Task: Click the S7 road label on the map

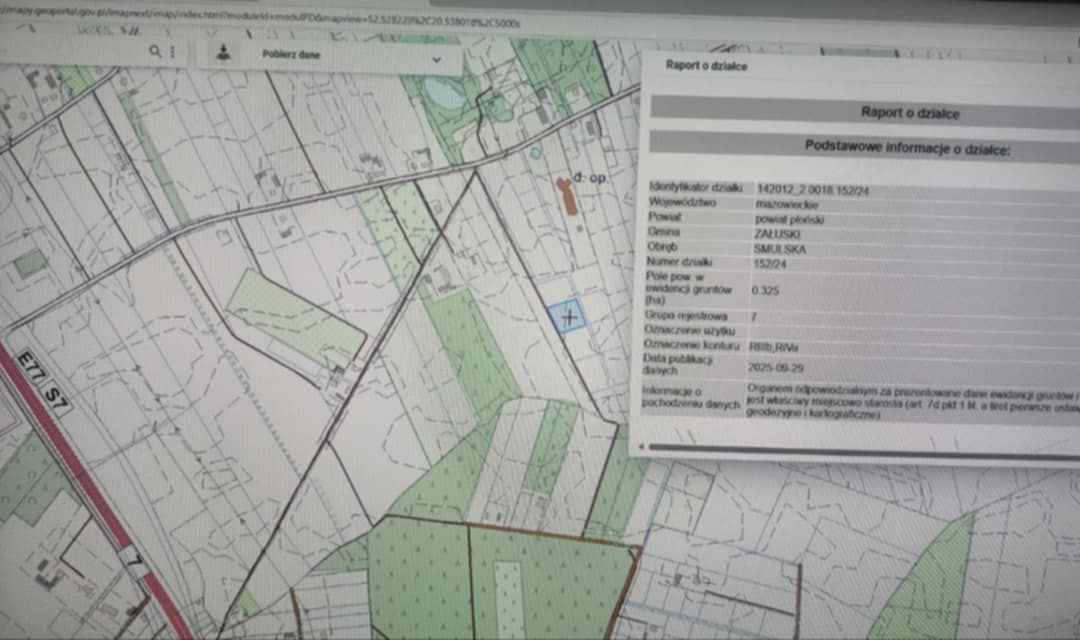Action: (x=56, y=398)
